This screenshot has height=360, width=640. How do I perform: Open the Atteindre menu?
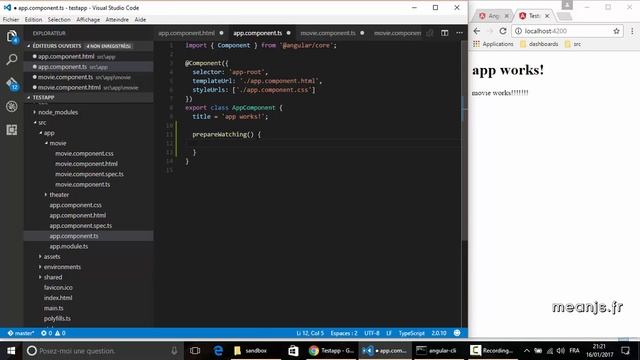117,20
